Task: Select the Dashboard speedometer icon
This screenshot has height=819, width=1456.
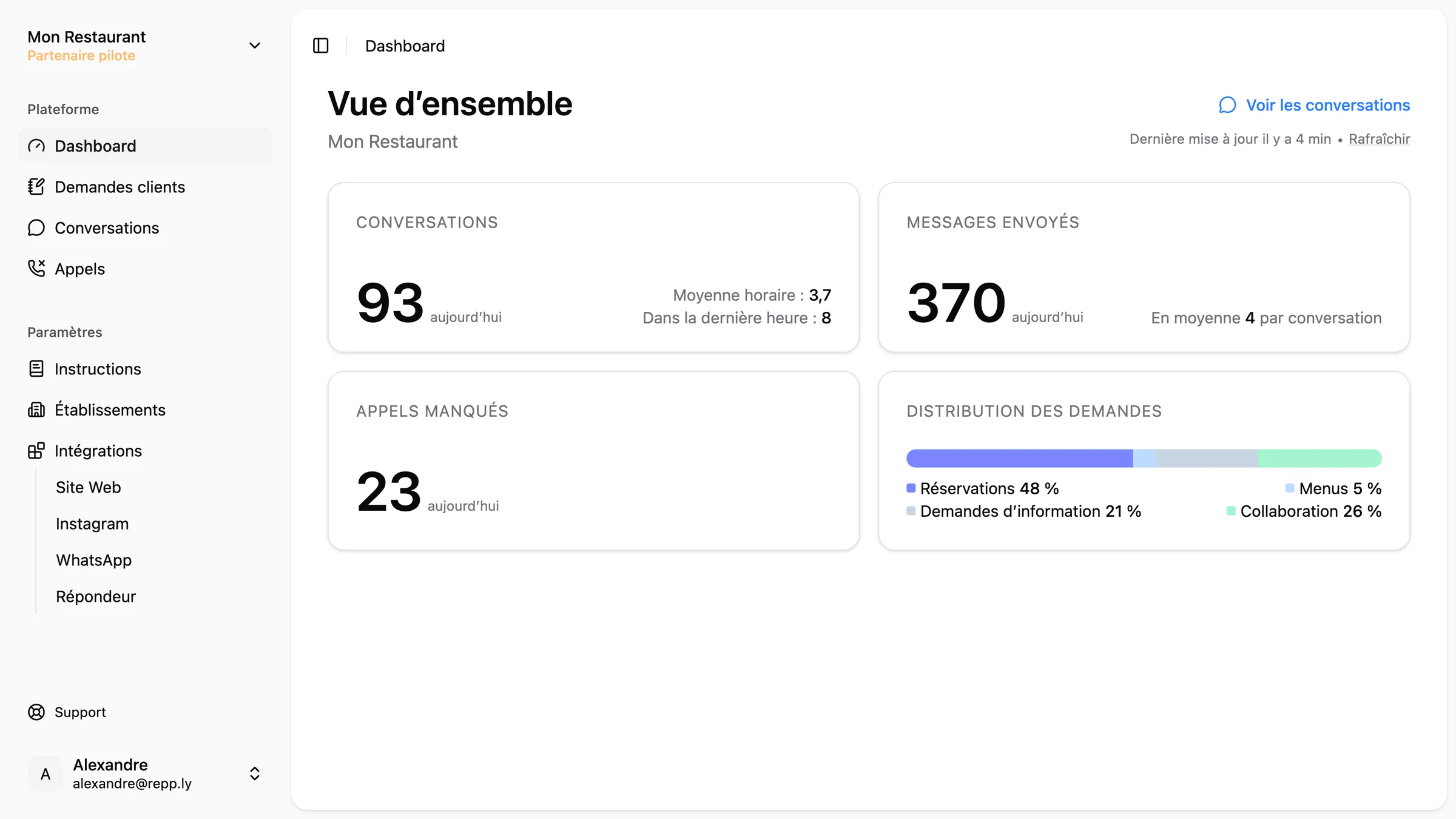Action: tap(36, 146)
